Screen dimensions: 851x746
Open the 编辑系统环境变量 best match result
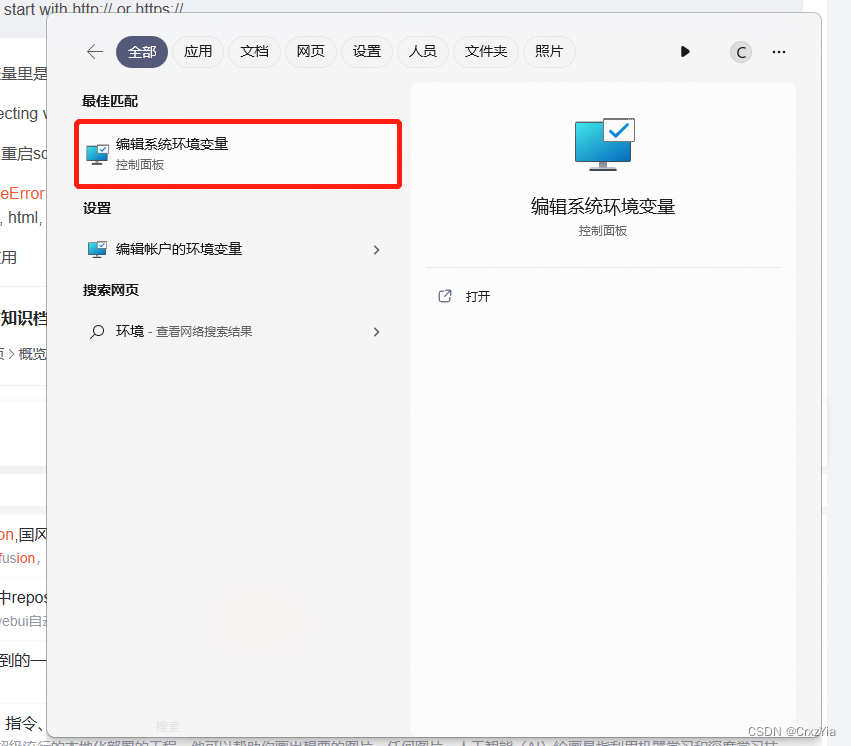[x=237, y=154]
